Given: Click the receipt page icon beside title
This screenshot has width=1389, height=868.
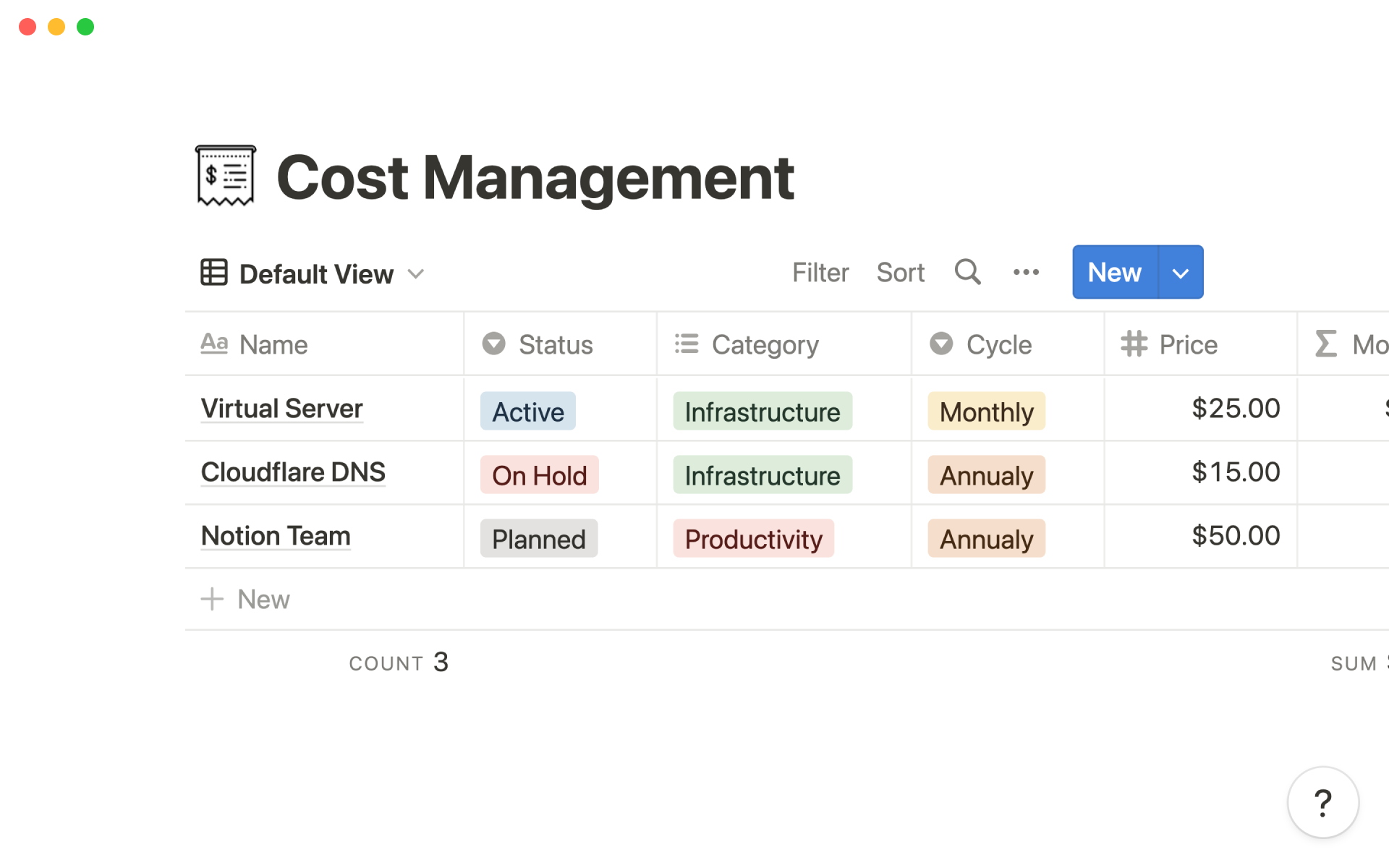Looking at the screenshot, I should tap(226, 176).
